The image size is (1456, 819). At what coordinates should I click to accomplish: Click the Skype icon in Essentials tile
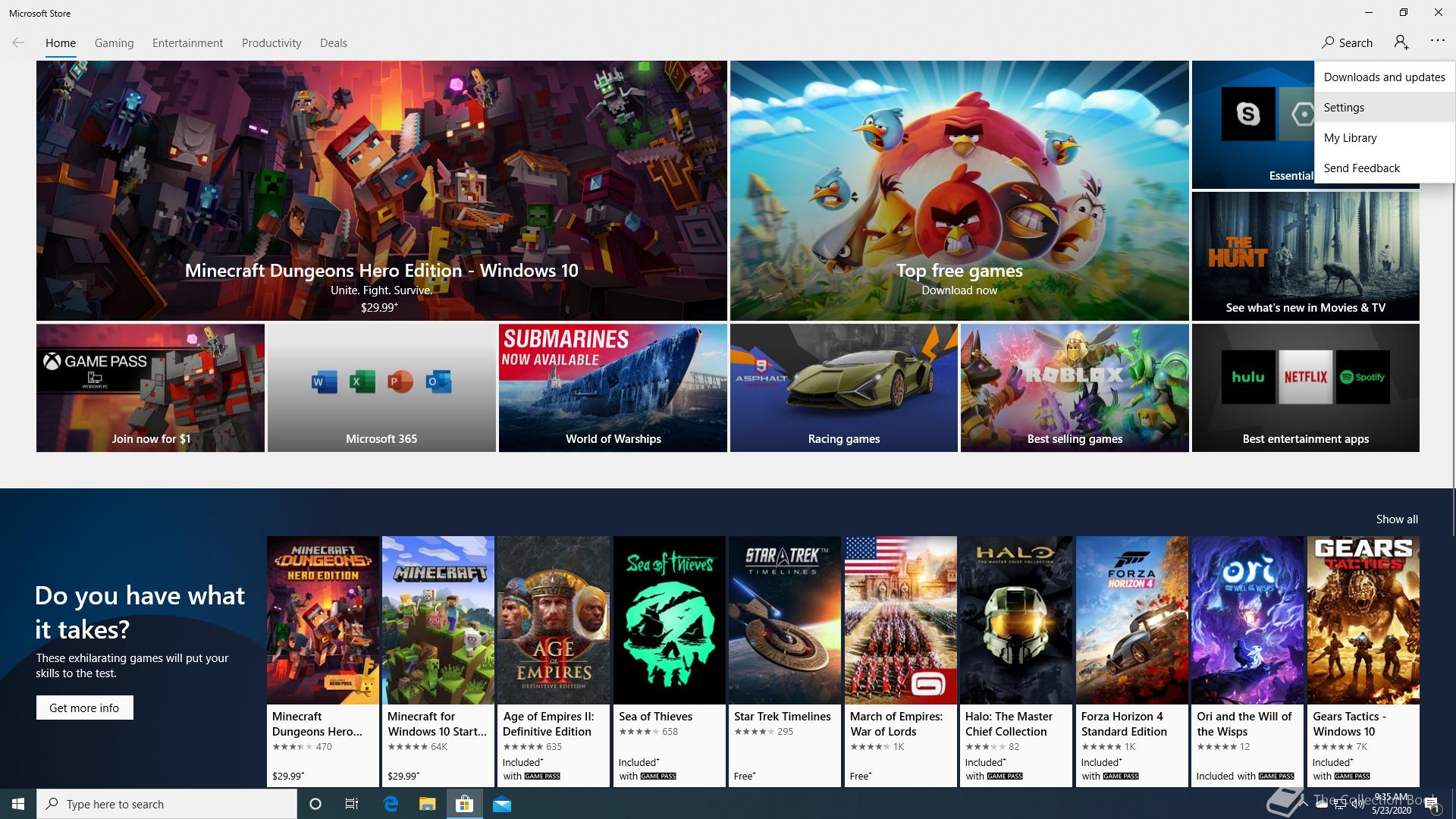(x=1248, y=114)
